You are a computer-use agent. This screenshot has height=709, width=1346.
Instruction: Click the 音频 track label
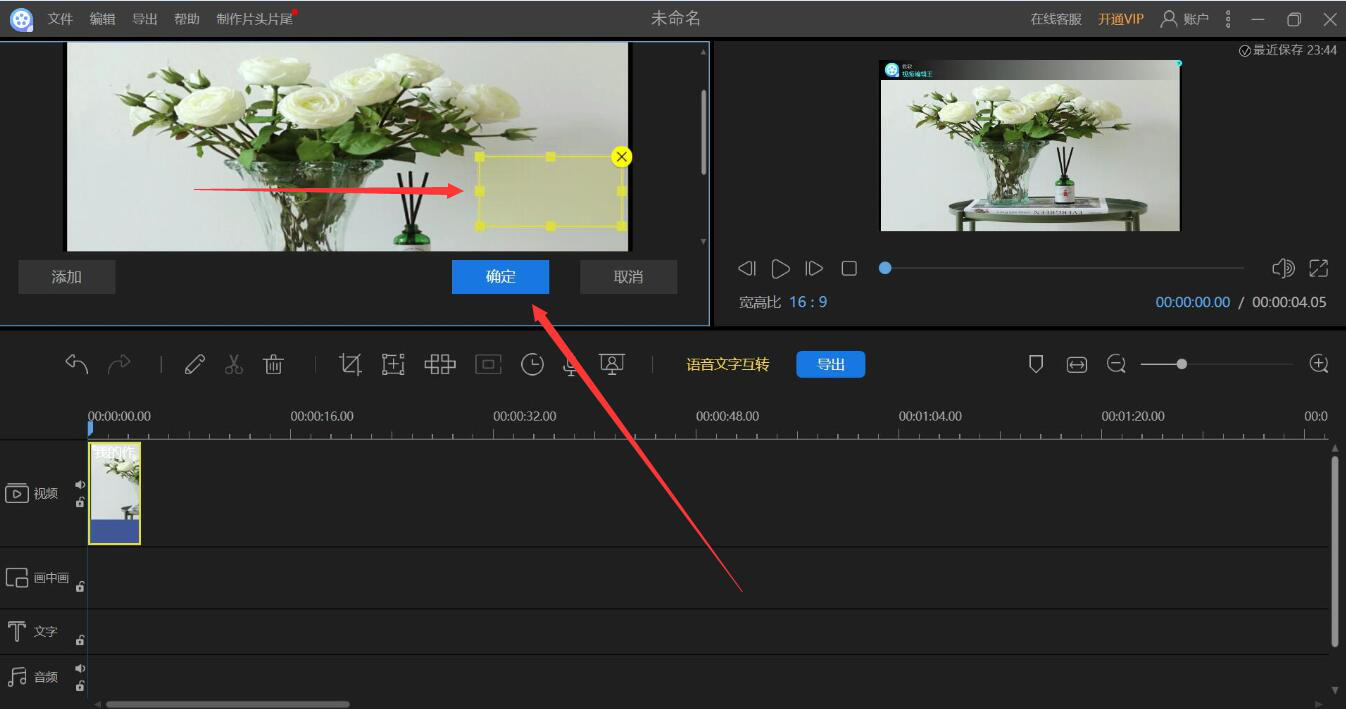click(x=46, y=677)
